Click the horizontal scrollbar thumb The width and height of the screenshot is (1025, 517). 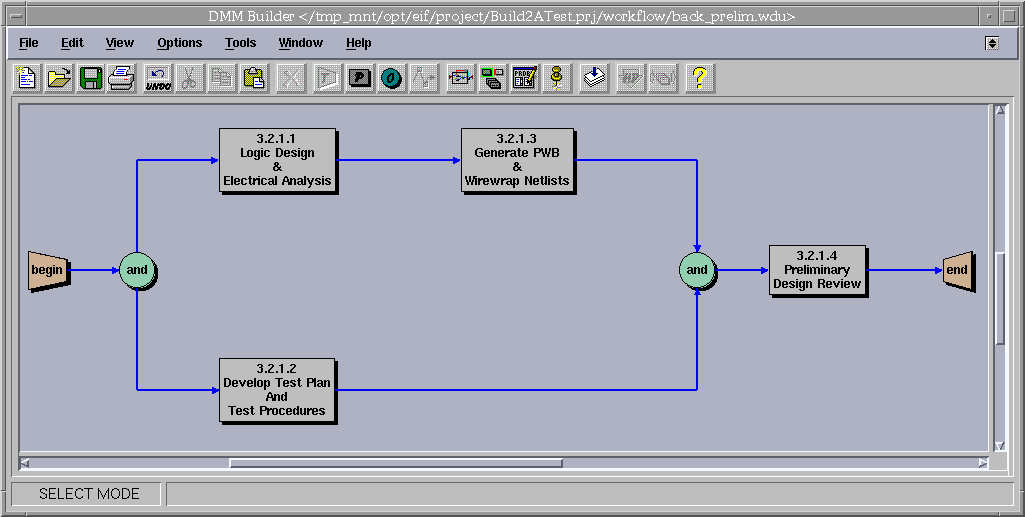point(395,463)
